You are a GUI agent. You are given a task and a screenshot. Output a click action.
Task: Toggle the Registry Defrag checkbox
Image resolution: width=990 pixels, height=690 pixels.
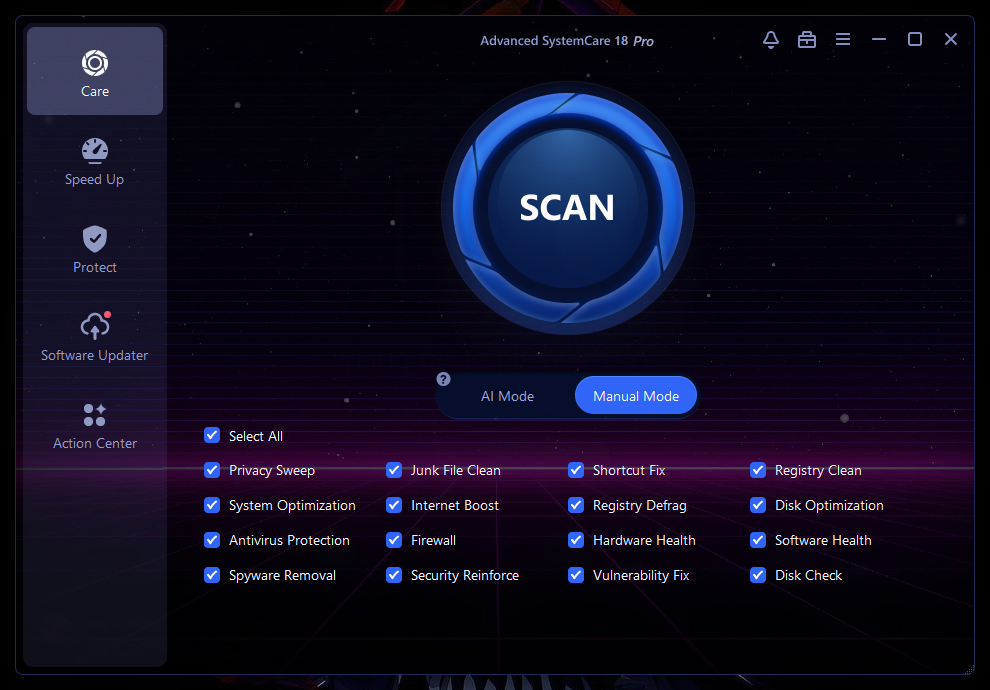[x=576, y=505]
